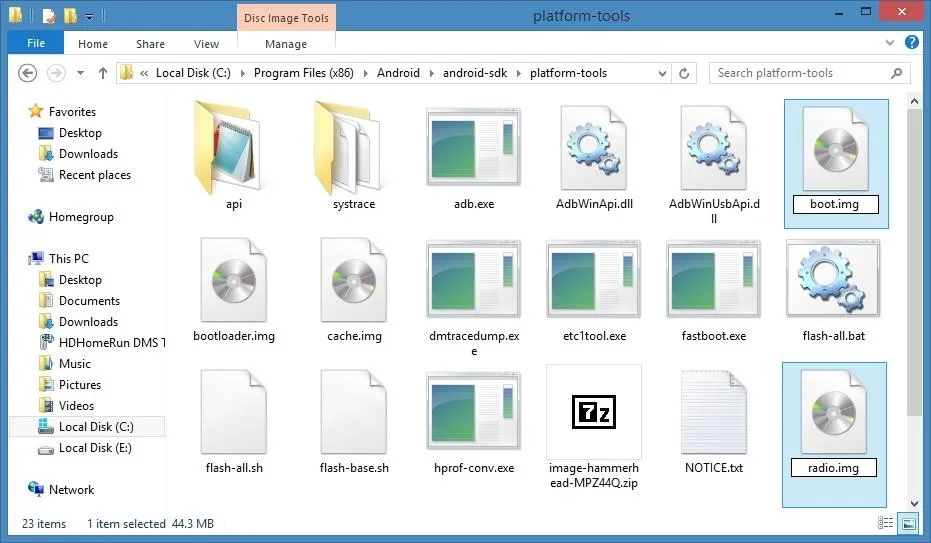Open the View ribbon tab
Screen dimensions: 931x543
(x=206, y=44)
